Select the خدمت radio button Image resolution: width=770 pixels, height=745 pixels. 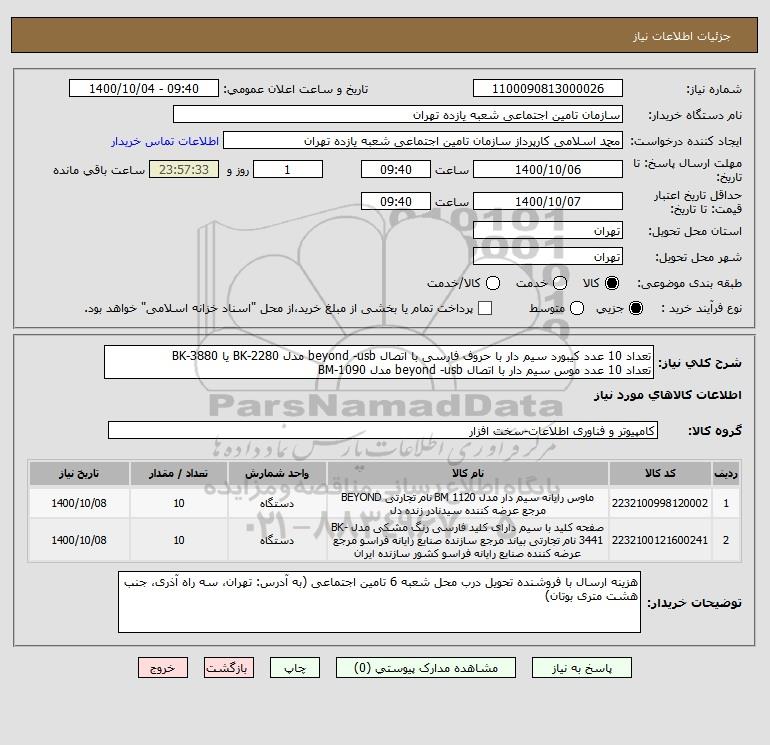coord(560,283)
